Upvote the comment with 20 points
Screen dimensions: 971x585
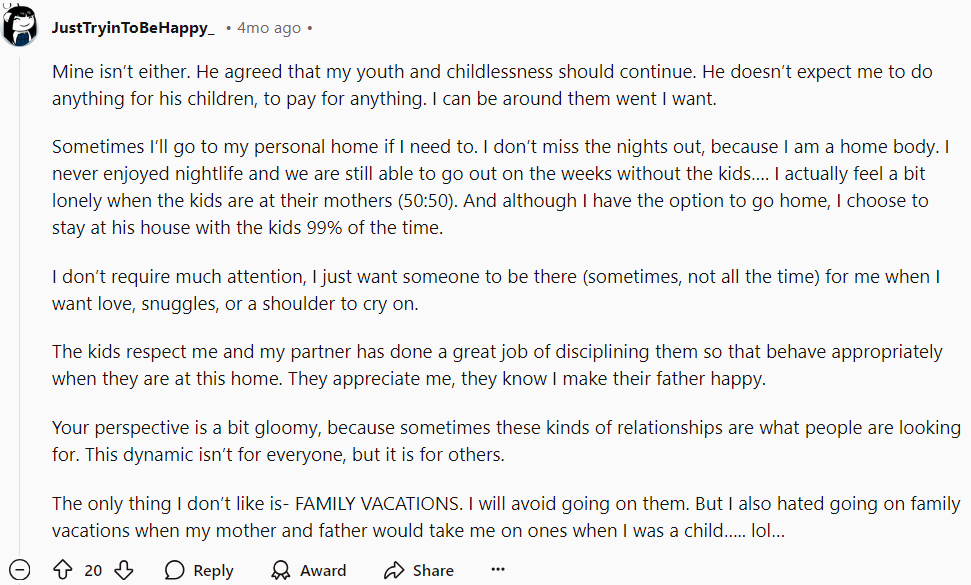coord(63,570)
